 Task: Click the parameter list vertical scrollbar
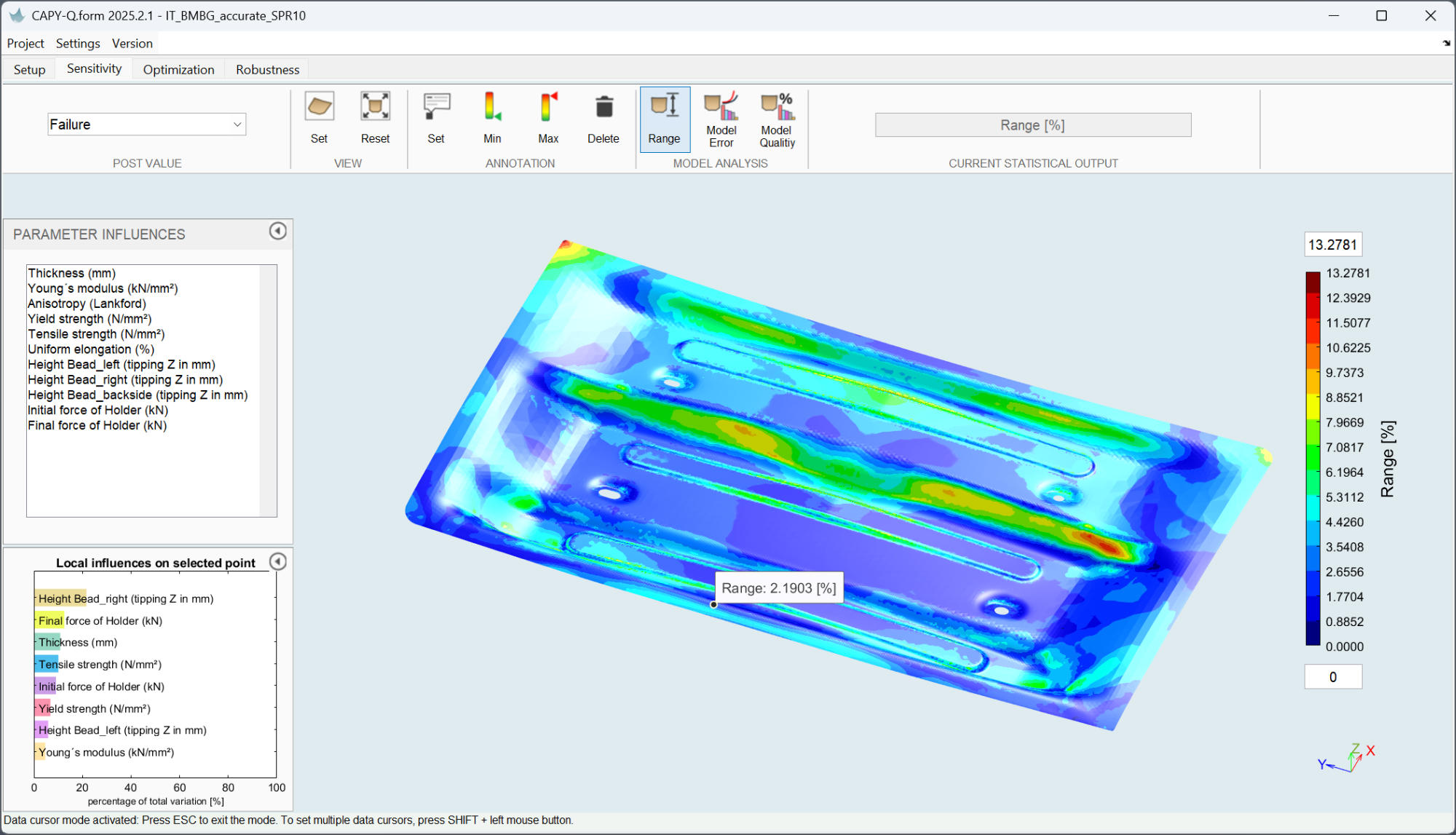268,391
